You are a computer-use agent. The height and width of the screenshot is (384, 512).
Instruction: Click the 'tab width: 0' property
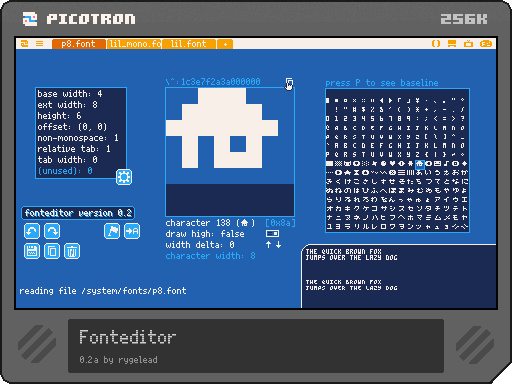point(67,160)
